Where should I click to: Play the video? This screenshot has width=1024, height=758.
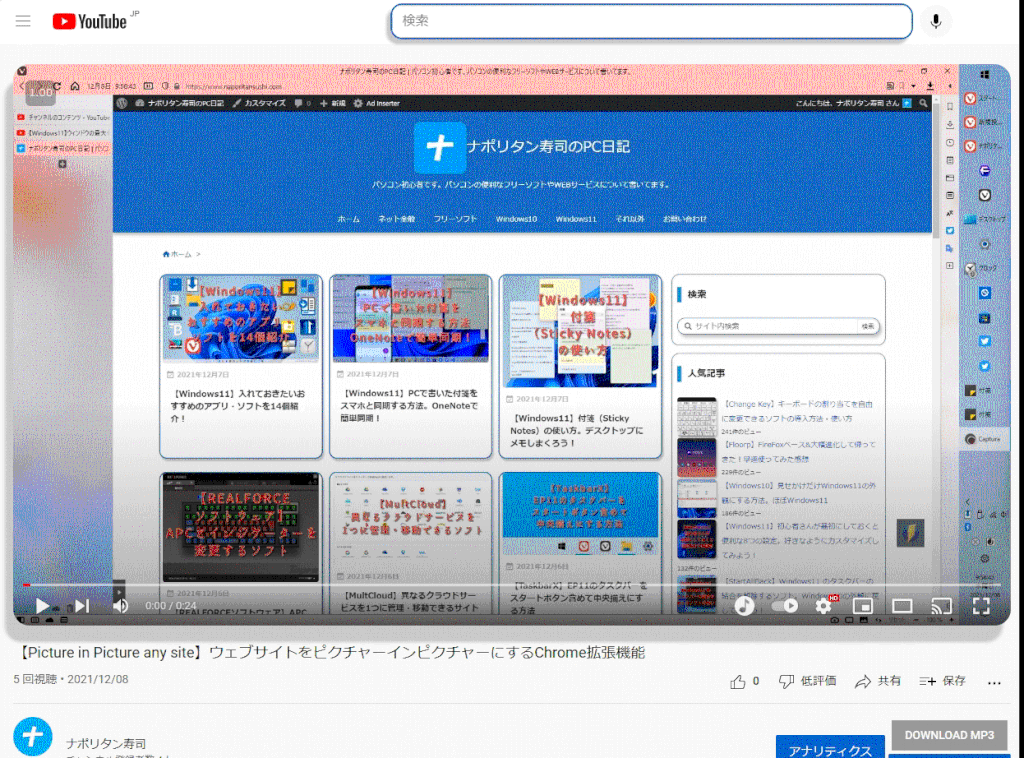pos(42,606)
